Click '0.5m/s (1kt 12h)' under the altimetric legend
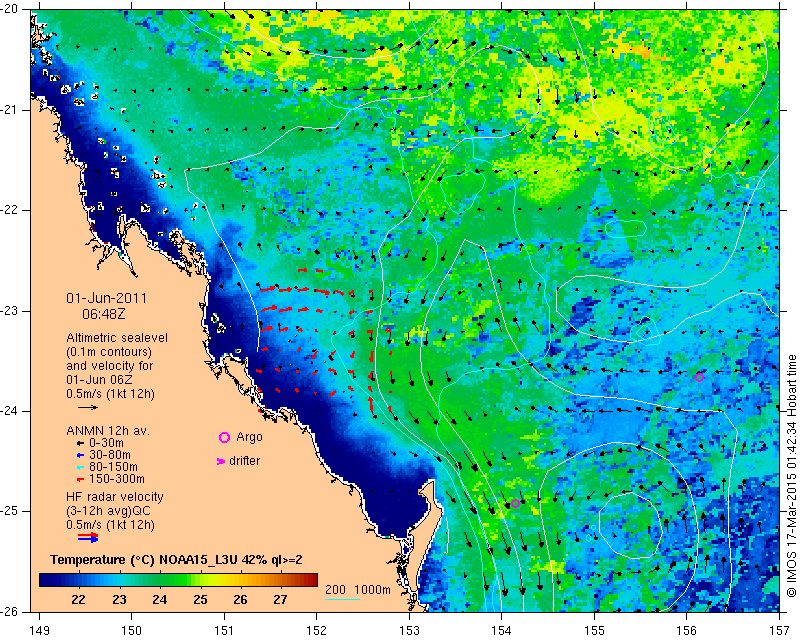Image resolution: width=800 pixels, height=640 pixels. (x=110, y=394)
